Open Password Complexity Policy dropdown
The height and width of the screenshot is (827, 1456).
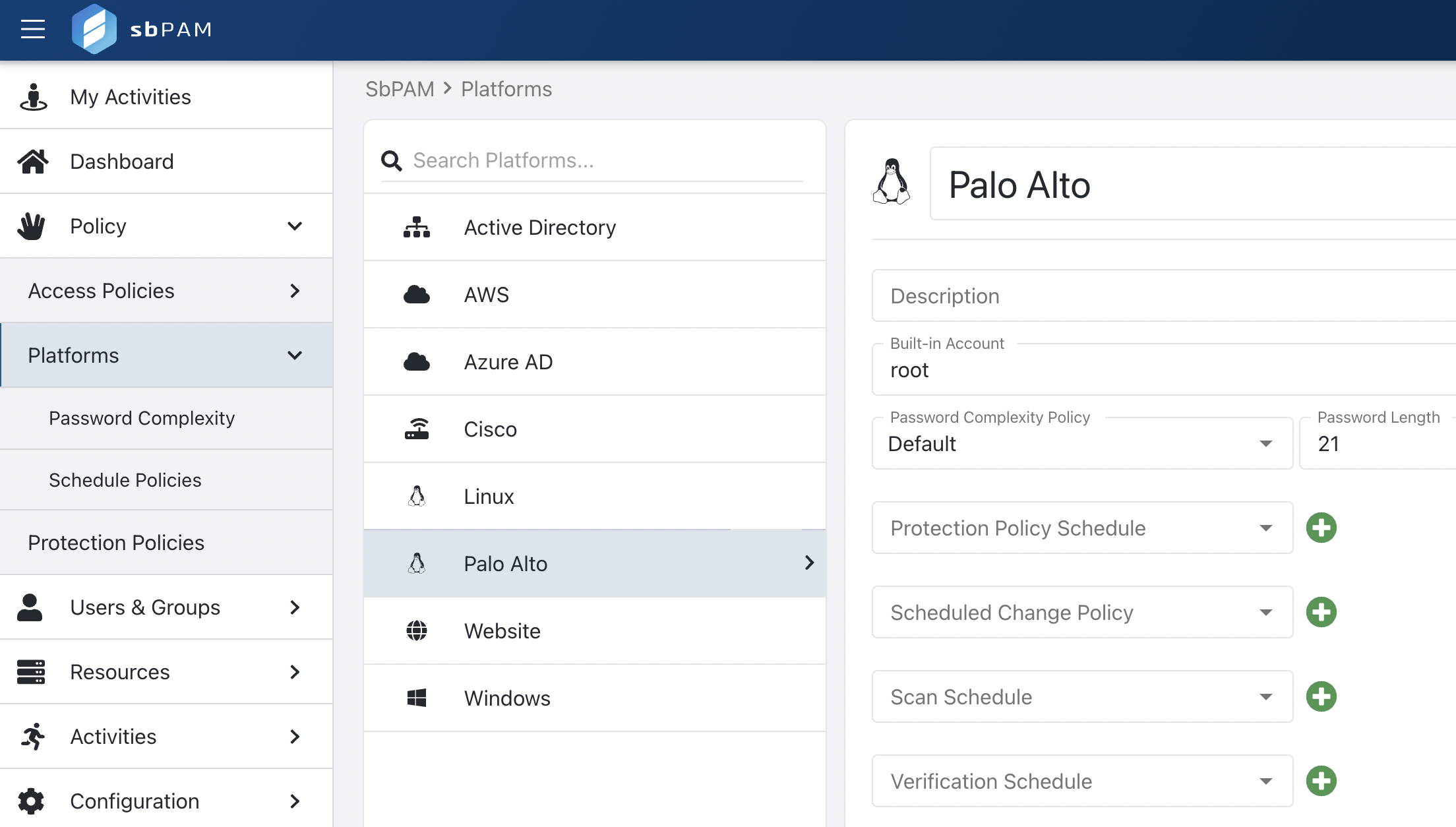(1081, 444)
